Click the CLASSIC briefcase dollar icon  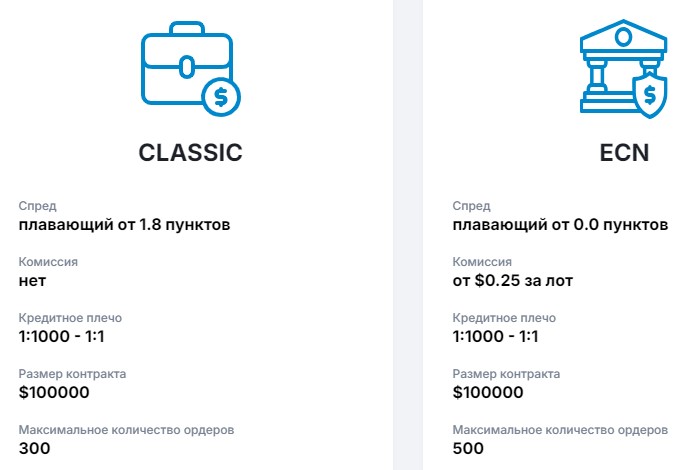[190, 71]
